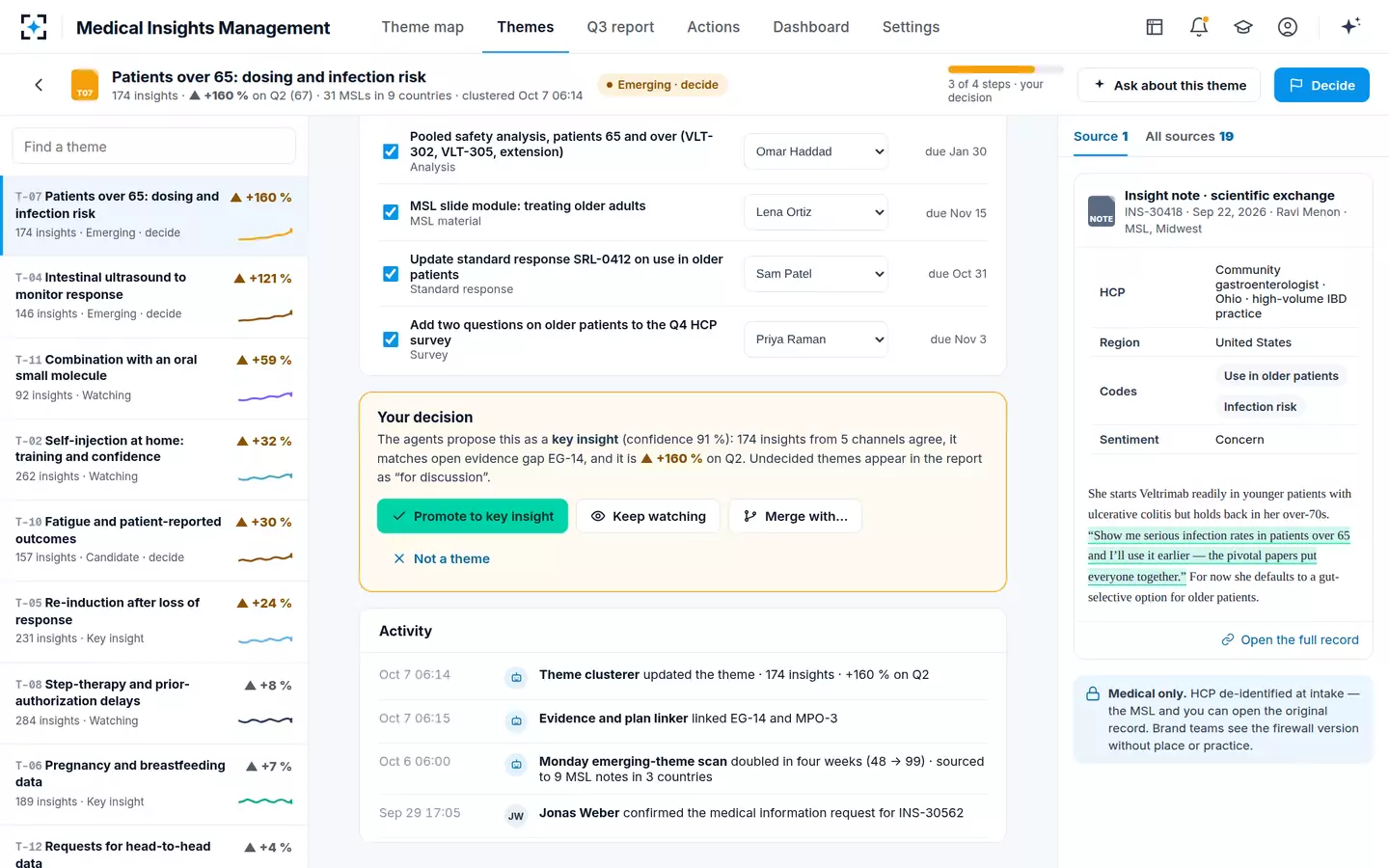Click the 3 of 4 steps progress bar
This screenshot has height=868, width=1389.
click(x=1006, y=69)
